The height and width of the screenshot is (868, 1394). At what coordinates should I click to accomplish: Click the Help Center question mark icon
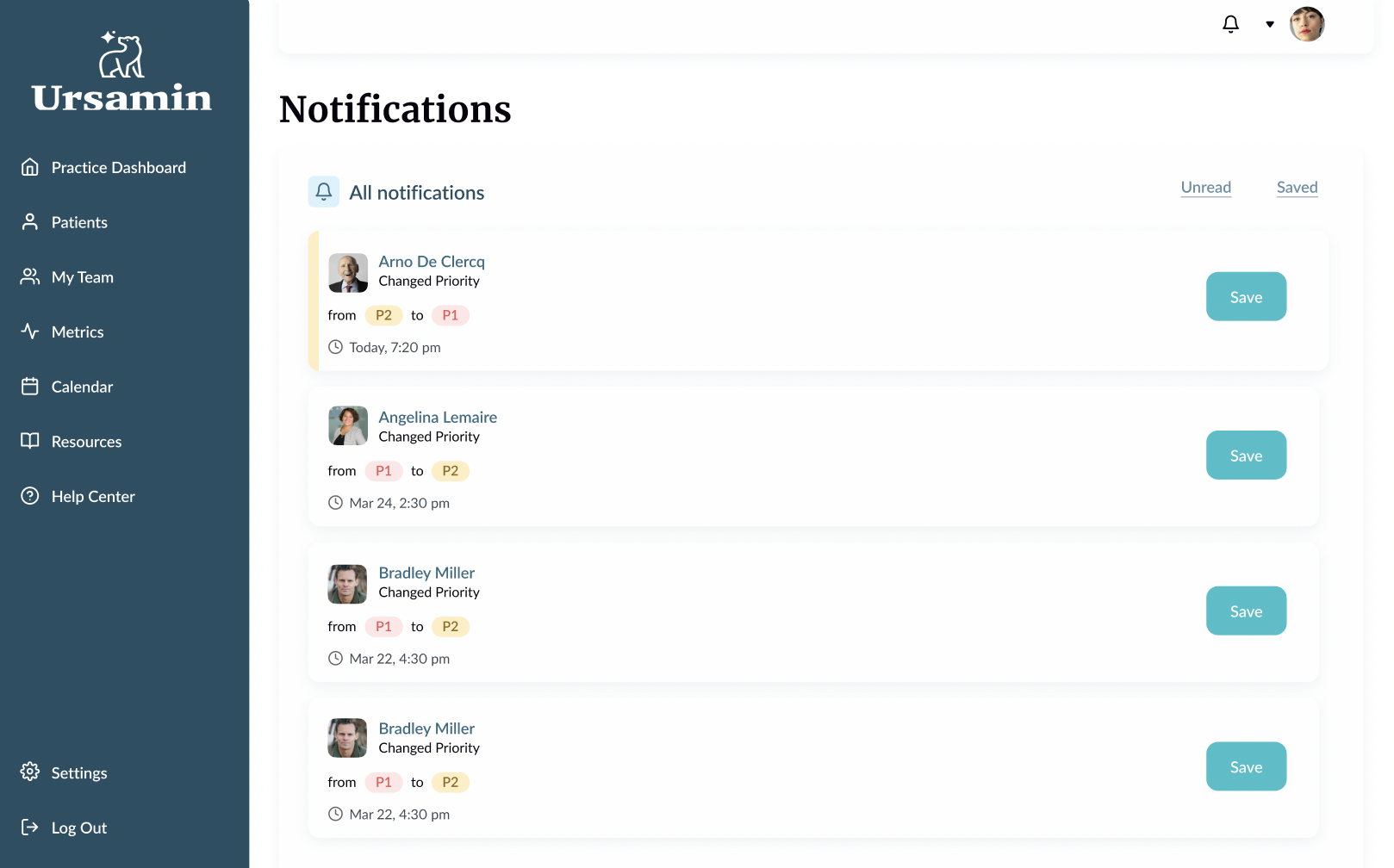pyautogui.click(x=30, y=496)
